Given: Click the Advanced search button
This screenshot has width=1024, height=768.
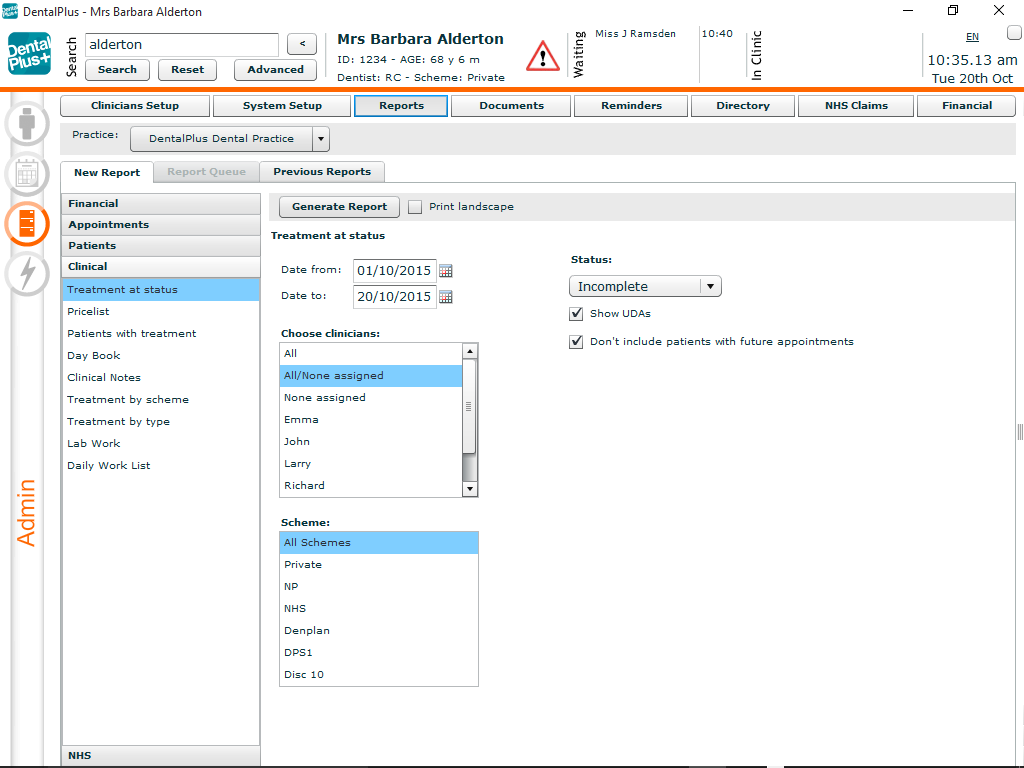Looking at the screenshot, I should pyautogui.click(x=276, y=70).
